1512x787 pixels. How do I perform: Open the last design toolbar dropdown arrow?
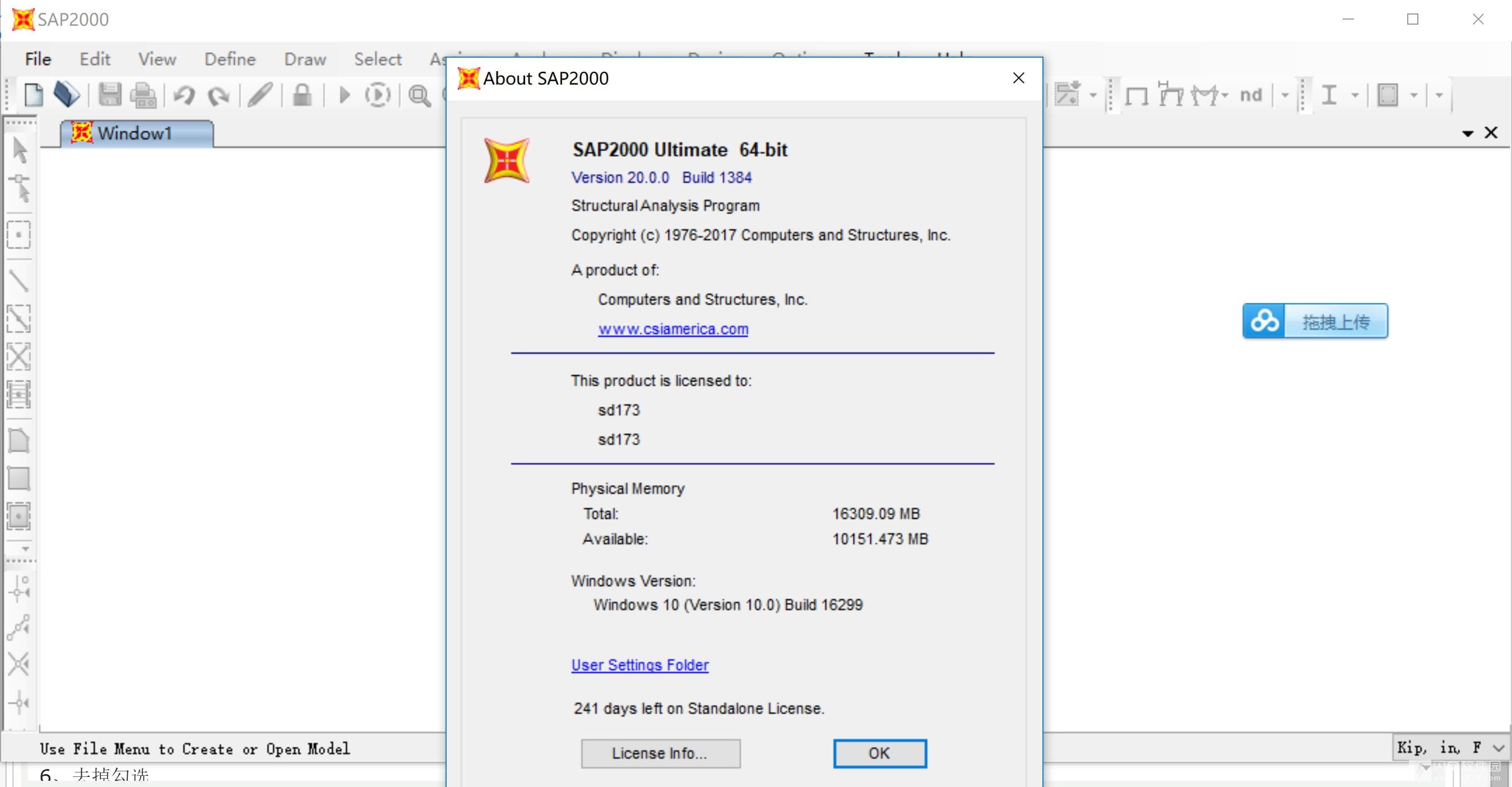[1439, 95]
